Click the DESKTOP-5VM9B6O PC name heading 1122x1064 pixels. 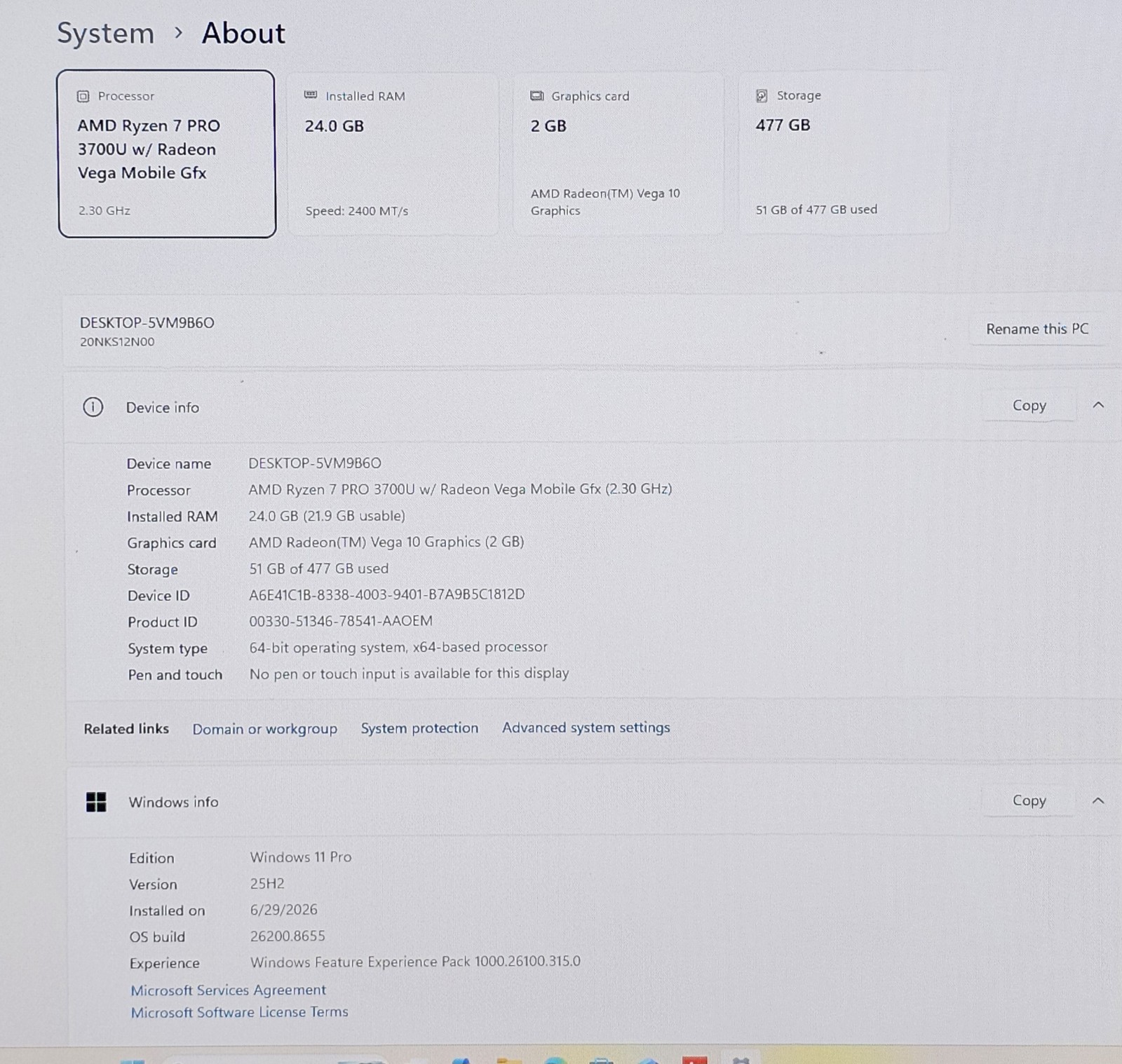click(147, 322)
